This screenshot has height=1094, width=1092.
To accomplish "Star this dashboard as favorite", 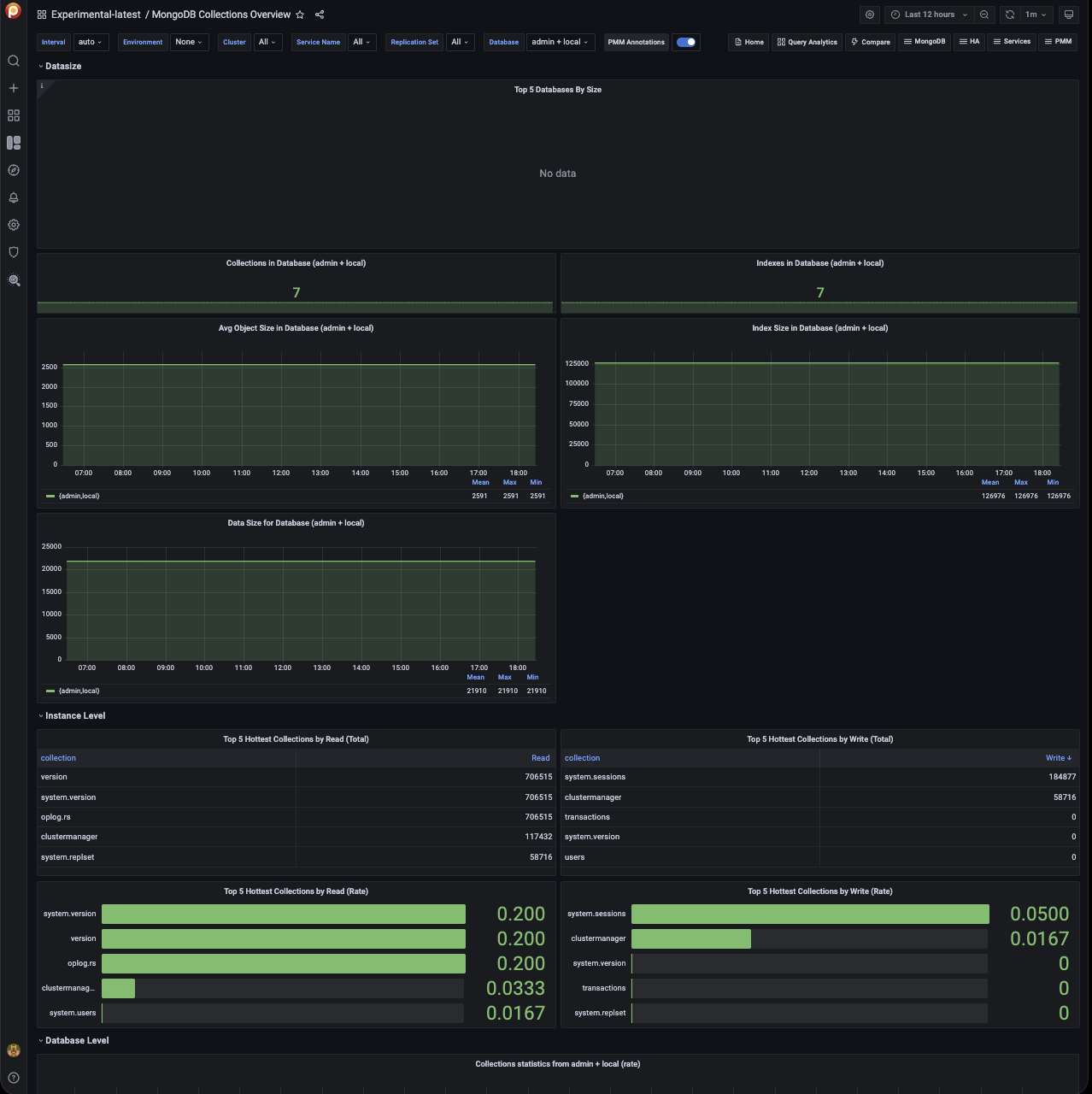I will tap(300, 15).
